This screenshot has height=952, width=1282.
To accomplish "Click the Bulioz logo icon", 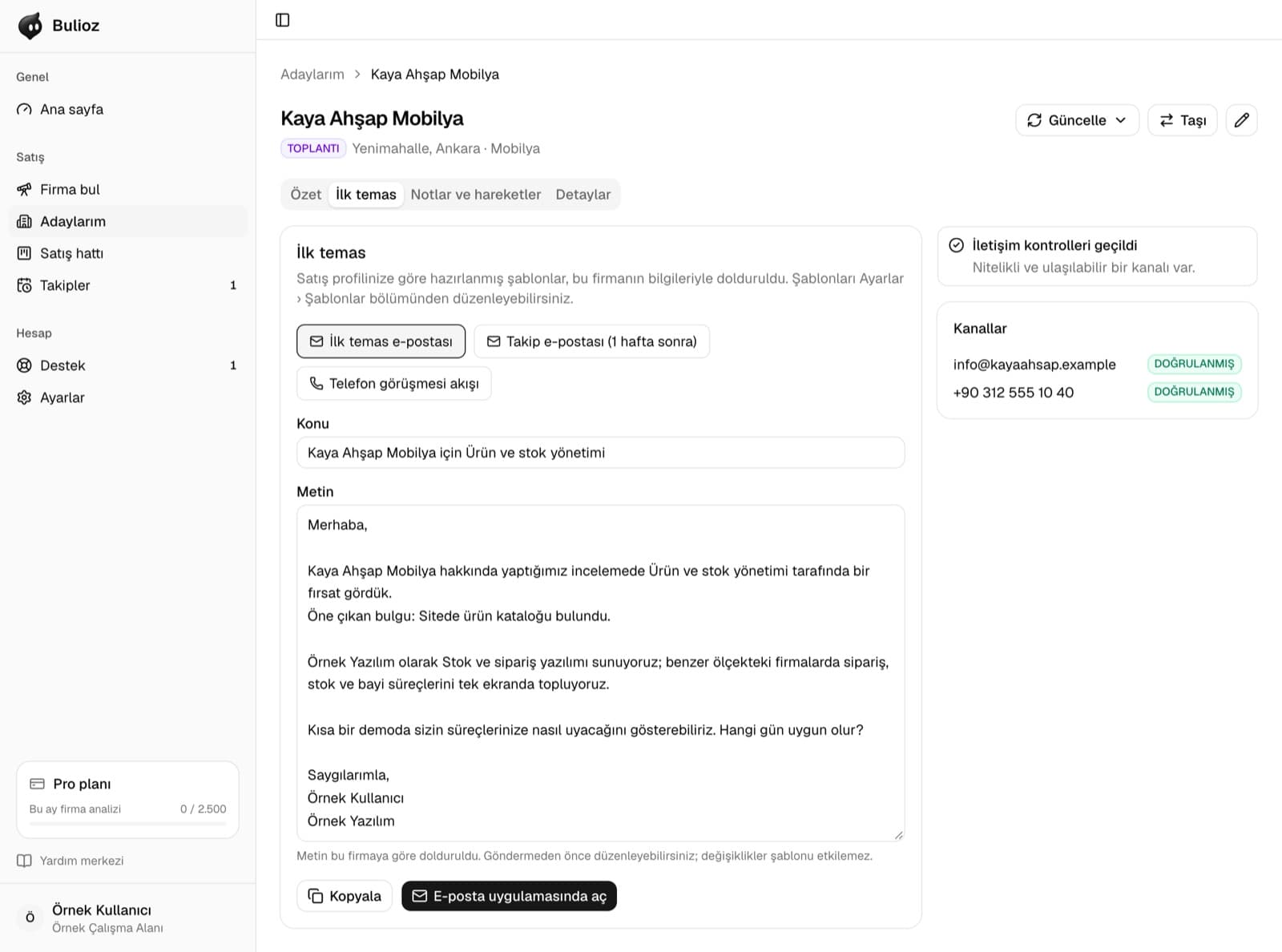I will pyautogui.click(x=30, y=26).
